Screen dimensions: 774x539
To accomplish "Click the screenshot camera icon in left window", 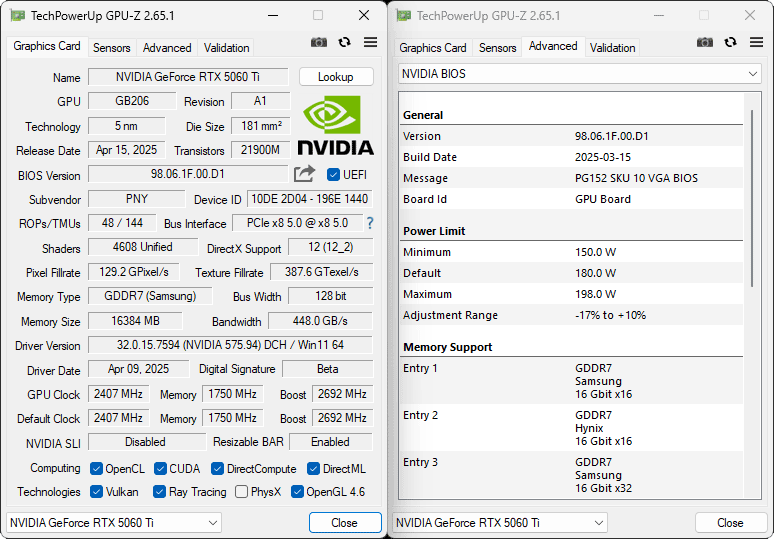I will tap(318, 42).
